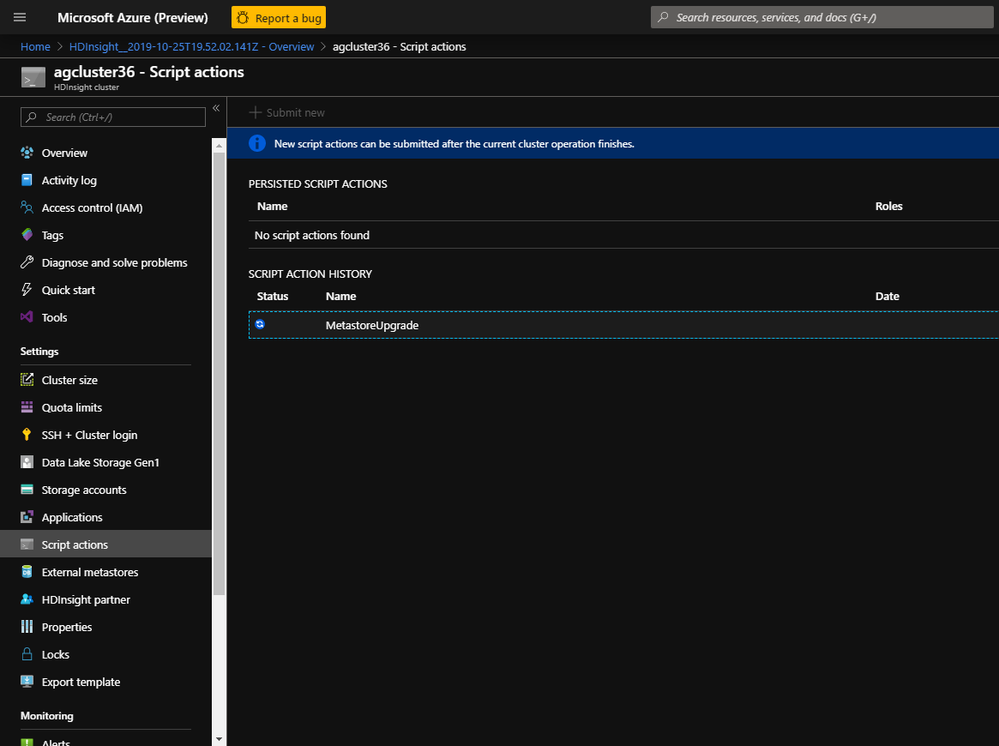Focus the global resource search box
The width and height of the screenshot is (999, 746).
point(822,17)
